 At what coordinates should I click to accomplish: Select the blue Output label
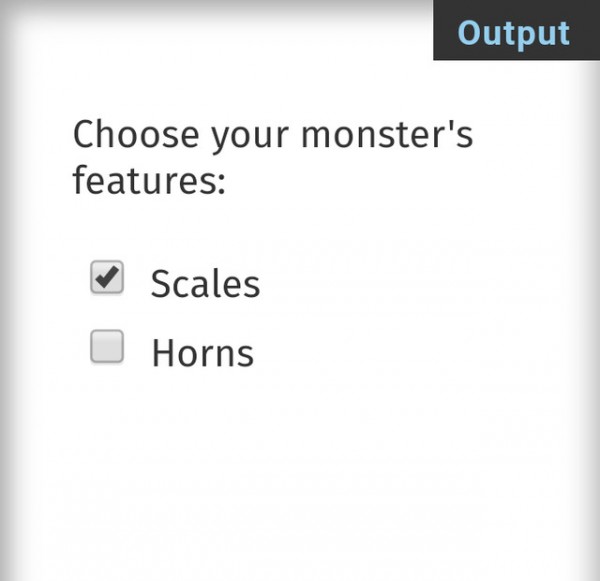513,32
